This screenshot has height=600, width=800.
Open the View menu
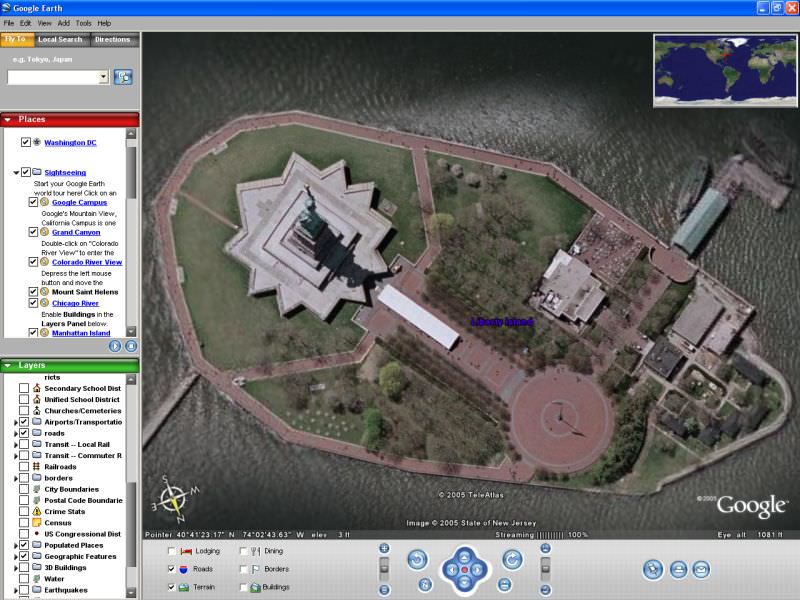point(44,23)
